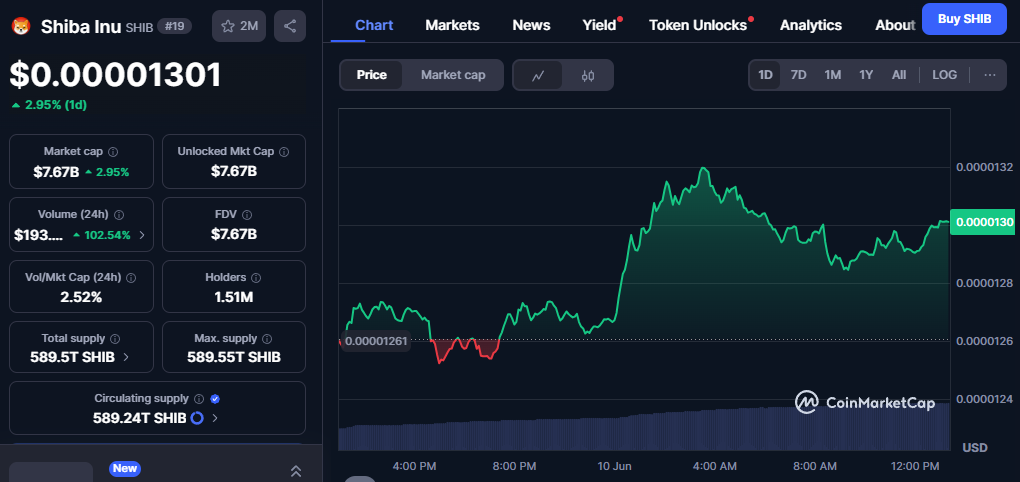Select Price chart toggle
The height and width of the screenshot is (482, 1020).
coord(371,75)
